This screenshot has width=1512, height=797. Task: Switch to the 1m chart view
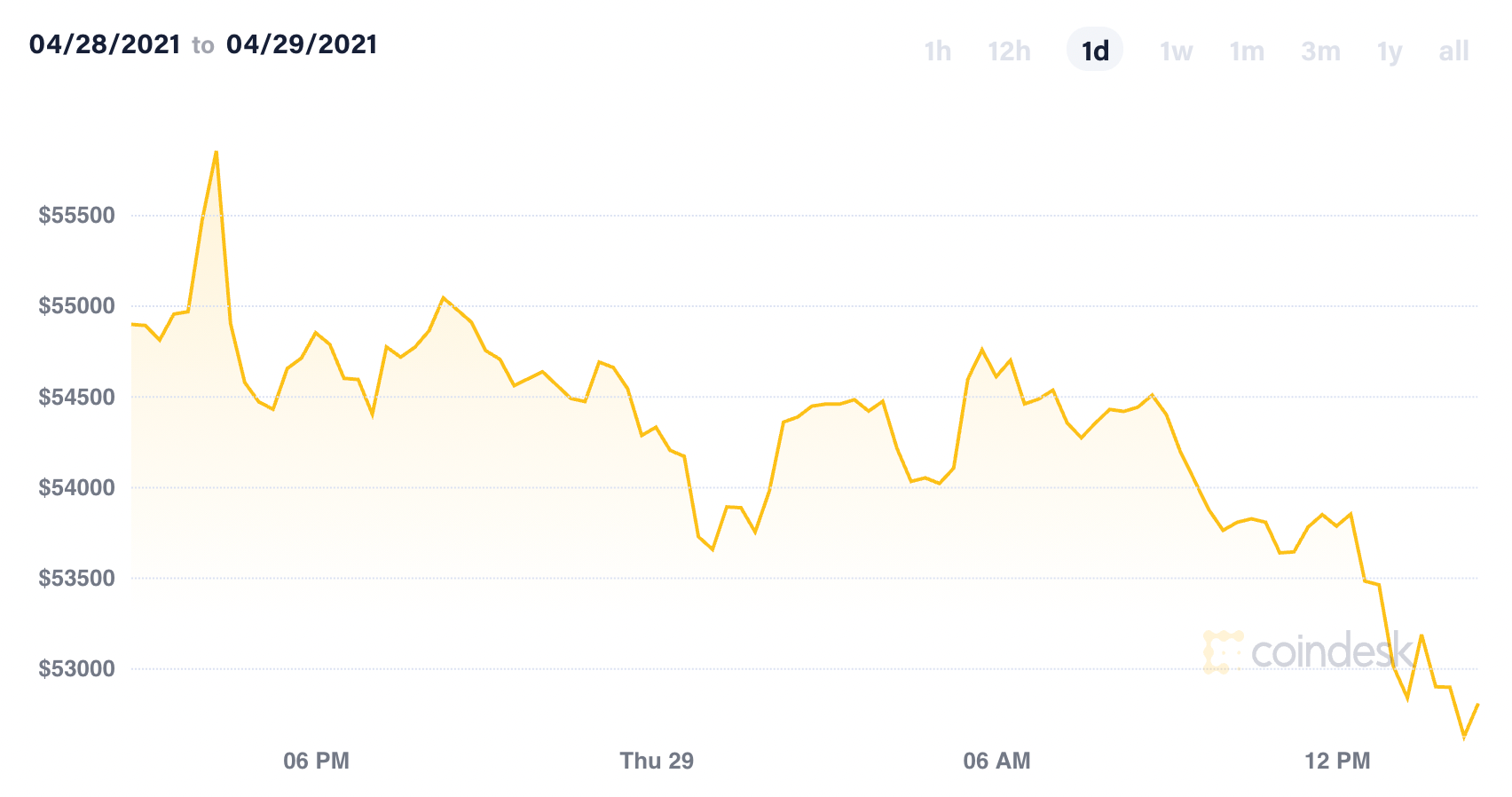(x=1246, y=51)
